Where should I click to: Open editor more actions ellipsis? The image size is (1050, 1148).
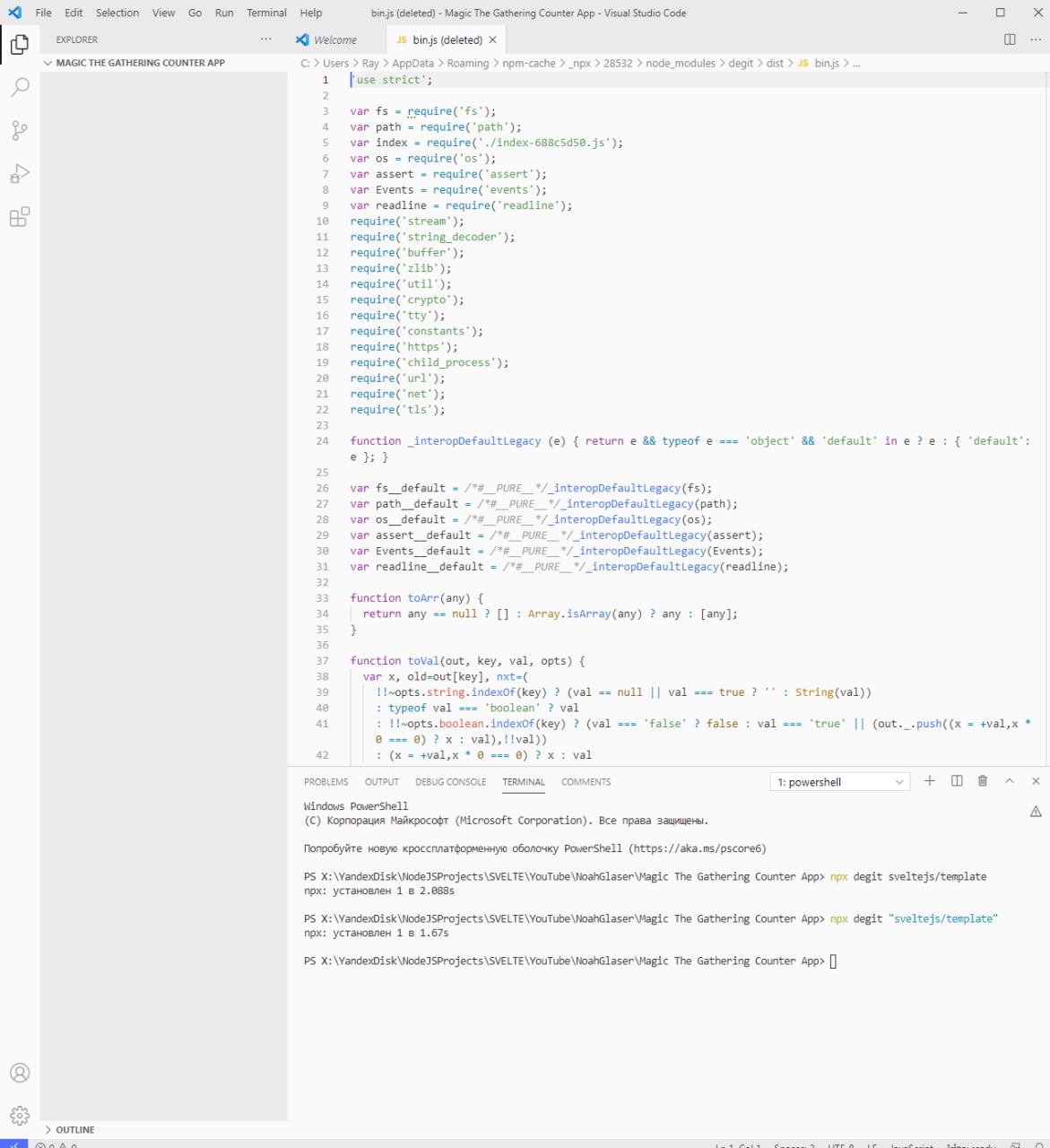1036,39
